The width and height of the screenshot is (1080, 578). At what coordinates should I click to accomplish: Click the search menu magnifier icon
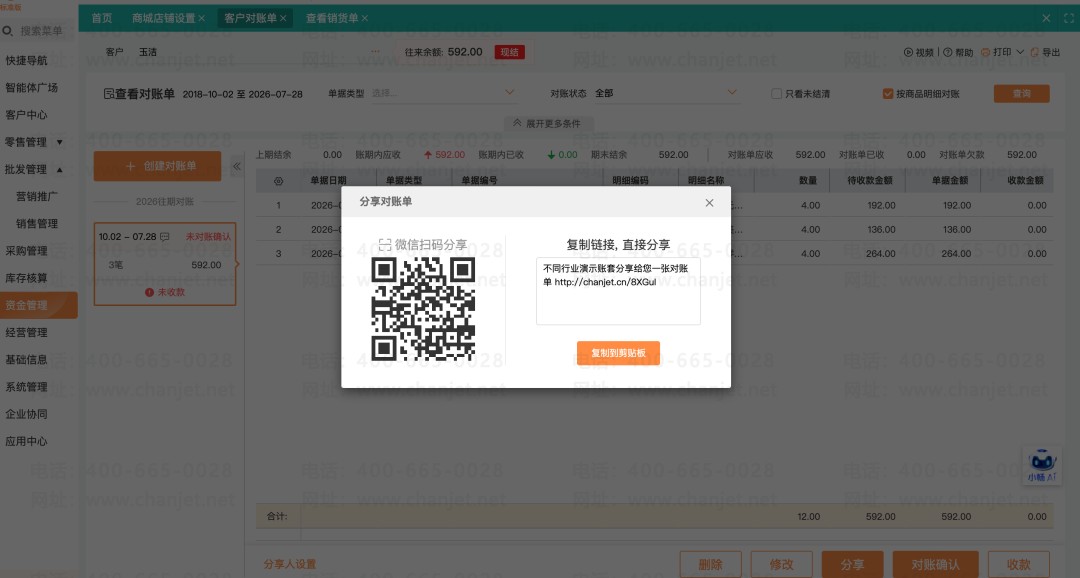coord(8,31)
